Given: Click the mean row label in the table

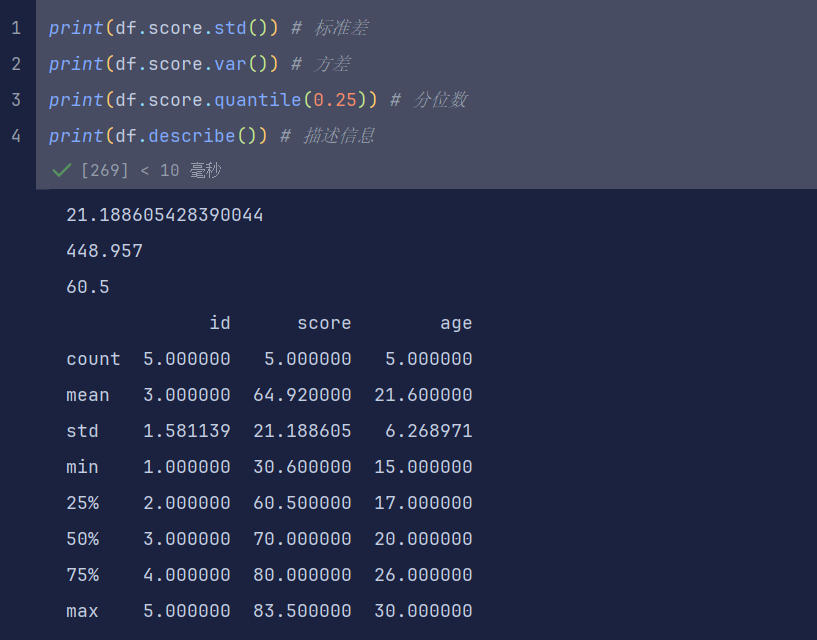Looking at the screenshot, I should point(87,394).
